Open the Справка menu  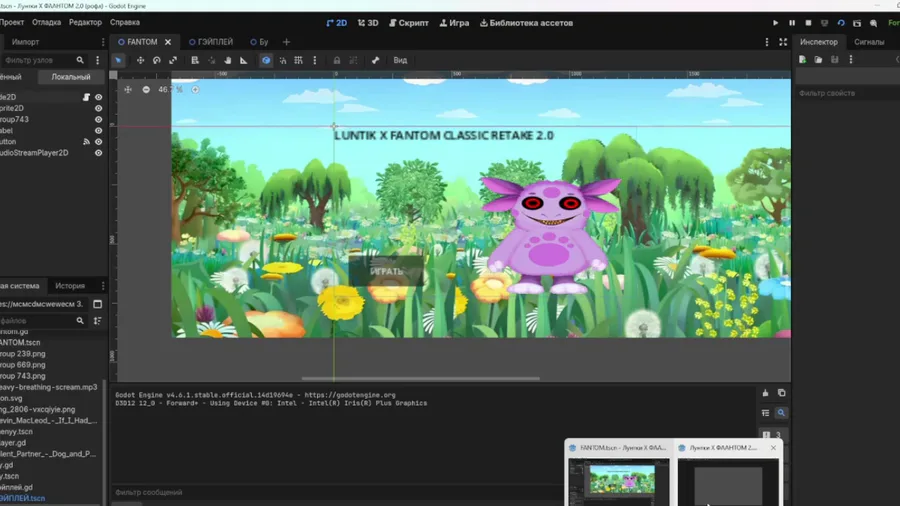[x=125, y=22]
